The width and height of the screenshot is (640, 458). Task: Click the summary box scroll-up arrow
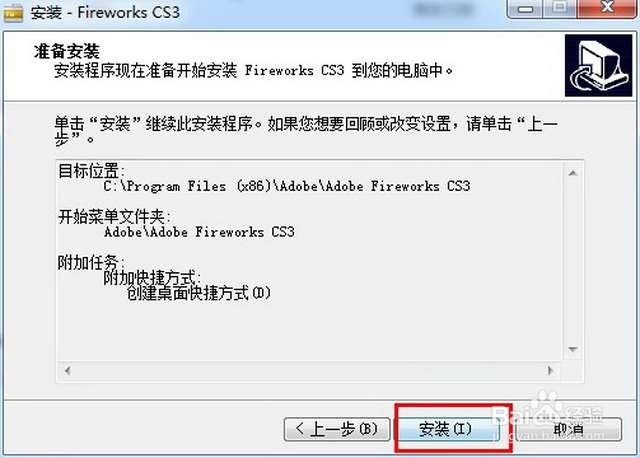click(573, 173)
